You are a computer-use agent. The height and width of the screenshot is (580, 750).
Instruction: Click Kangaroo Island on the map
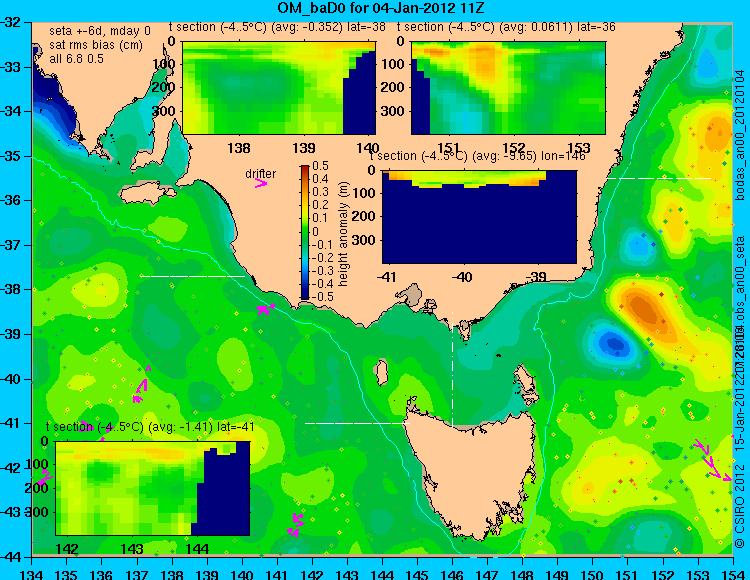click(146, 194)
